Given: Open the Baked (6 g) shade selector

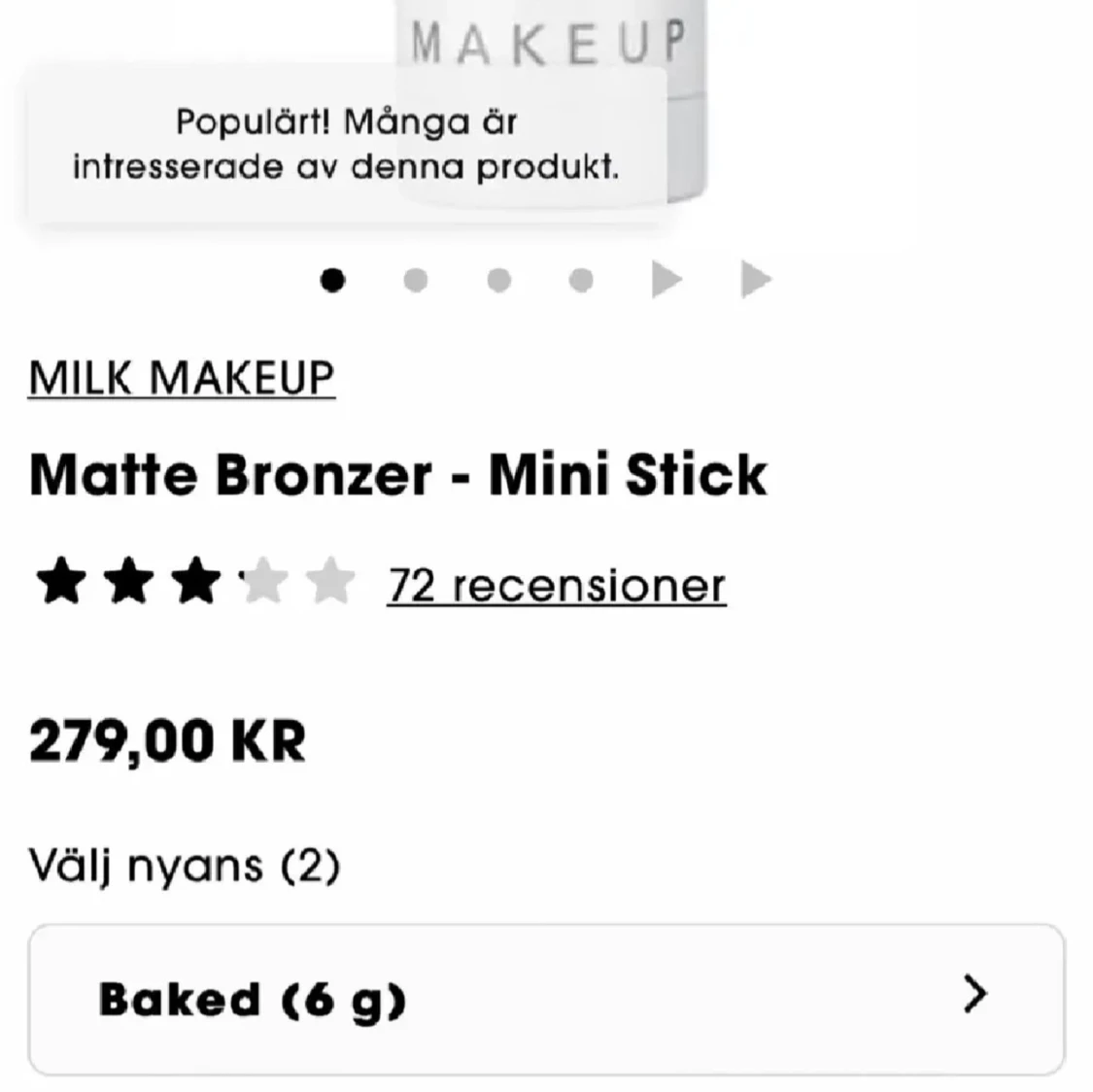Looking at the screenshot, I should point(546,1000).
